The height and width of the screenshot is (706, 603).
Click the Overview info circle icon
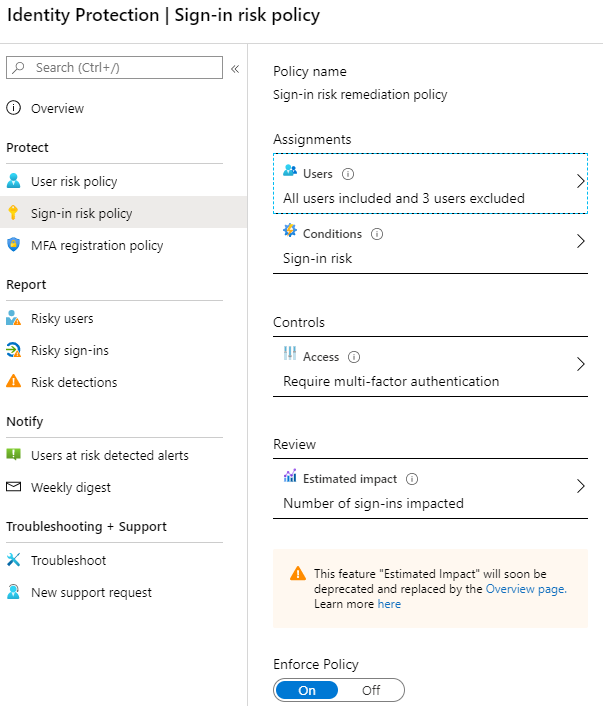(14, 108)
